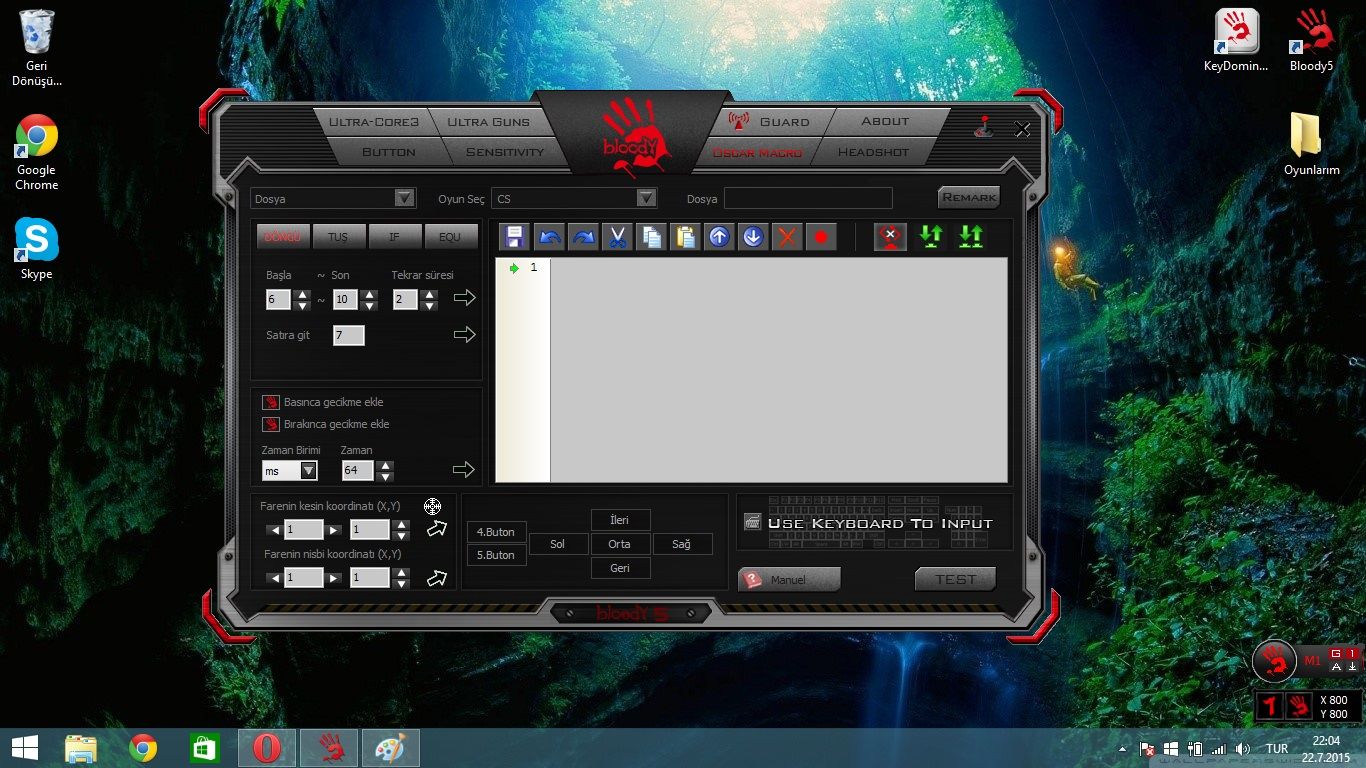Move the macro line up
1366x768 pixels.
pos(719,237)
